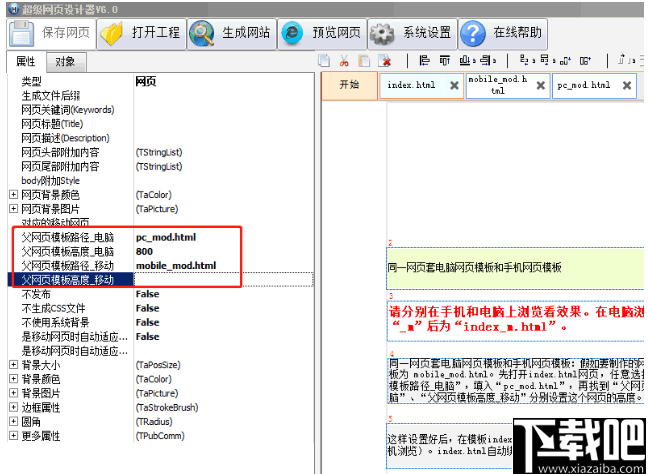Click the 800 template height value
The width and height of the screenshot is (648, 474).
144,251
